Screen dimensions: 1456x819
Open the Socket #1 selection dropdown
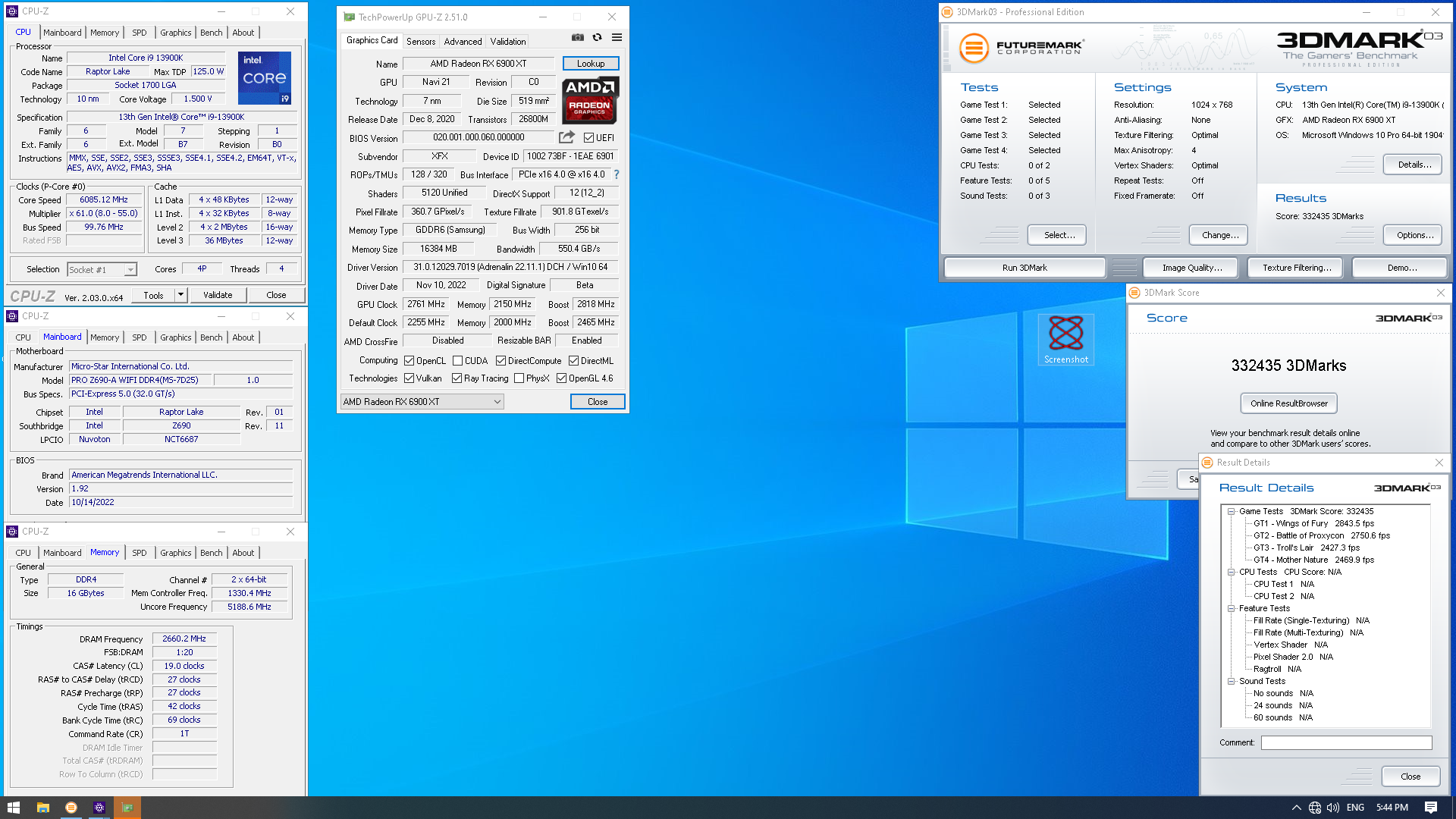point(102,270)
